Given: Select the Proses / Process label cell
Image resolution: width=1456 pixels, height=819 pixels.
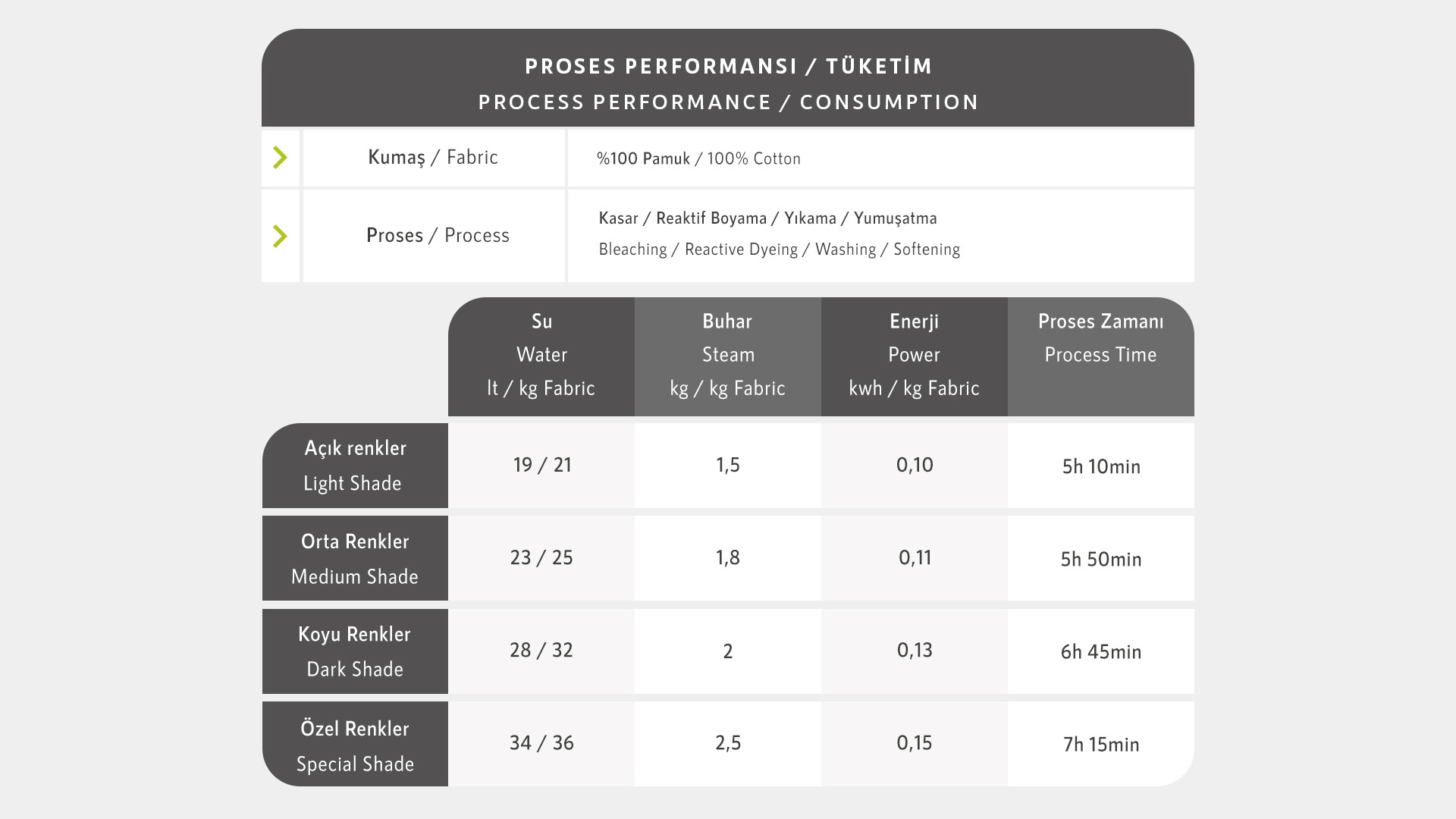Looking at the screenshot, I should [438, 236].
